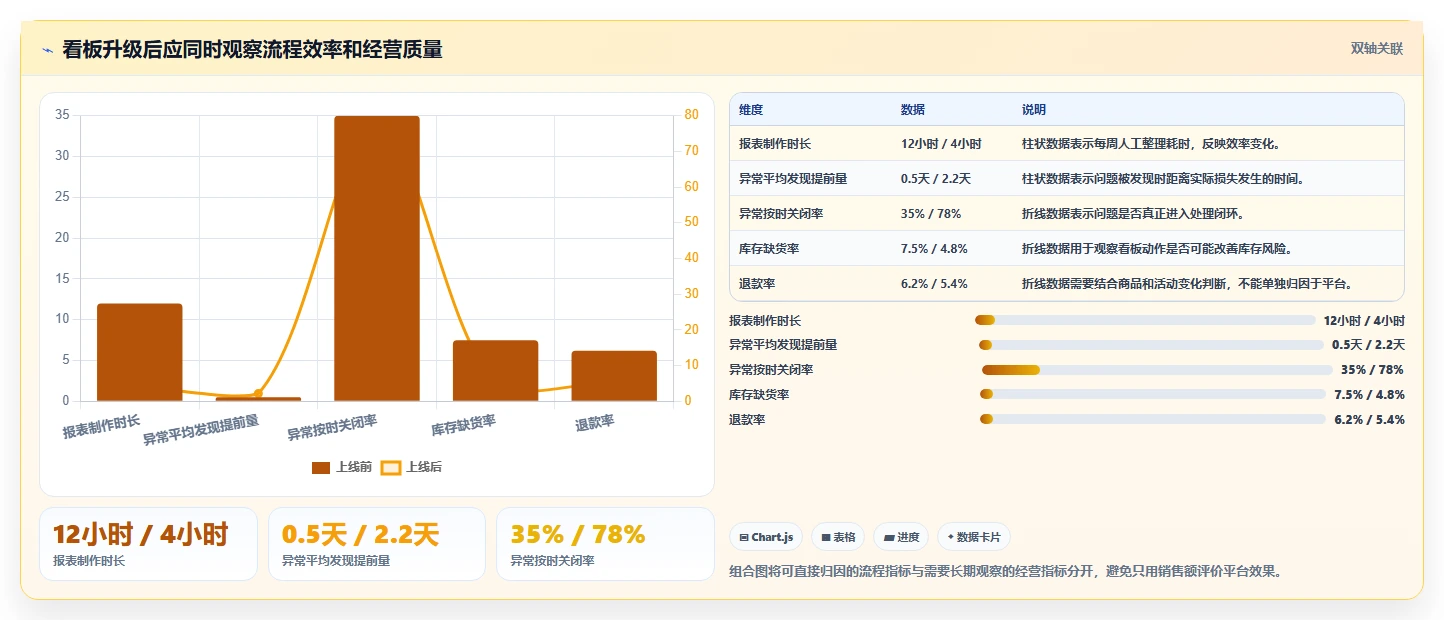Open the 12小时 / 4小时 data card

(x=148, y=544)
